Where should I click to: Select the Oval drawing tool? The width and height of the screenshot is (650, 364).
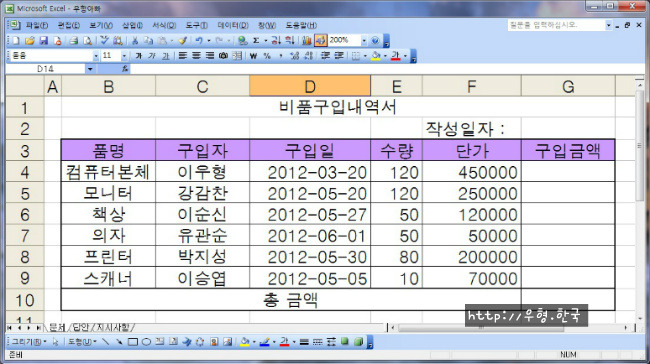coord(146,342)
